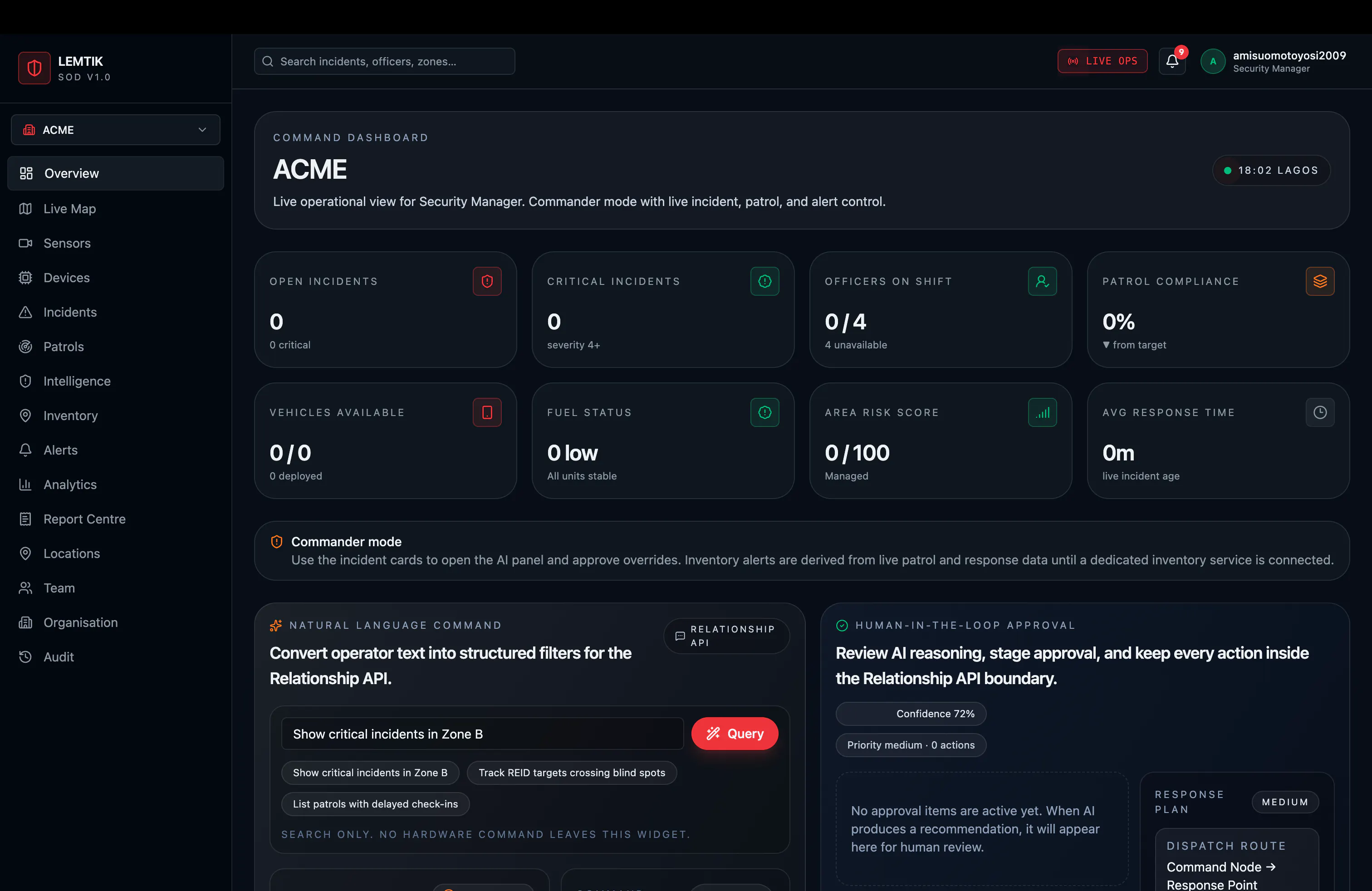Click the Critical Incidents alert icon
The width and height of the screenshot is (1372, 891).
click(x=764, y=281)
